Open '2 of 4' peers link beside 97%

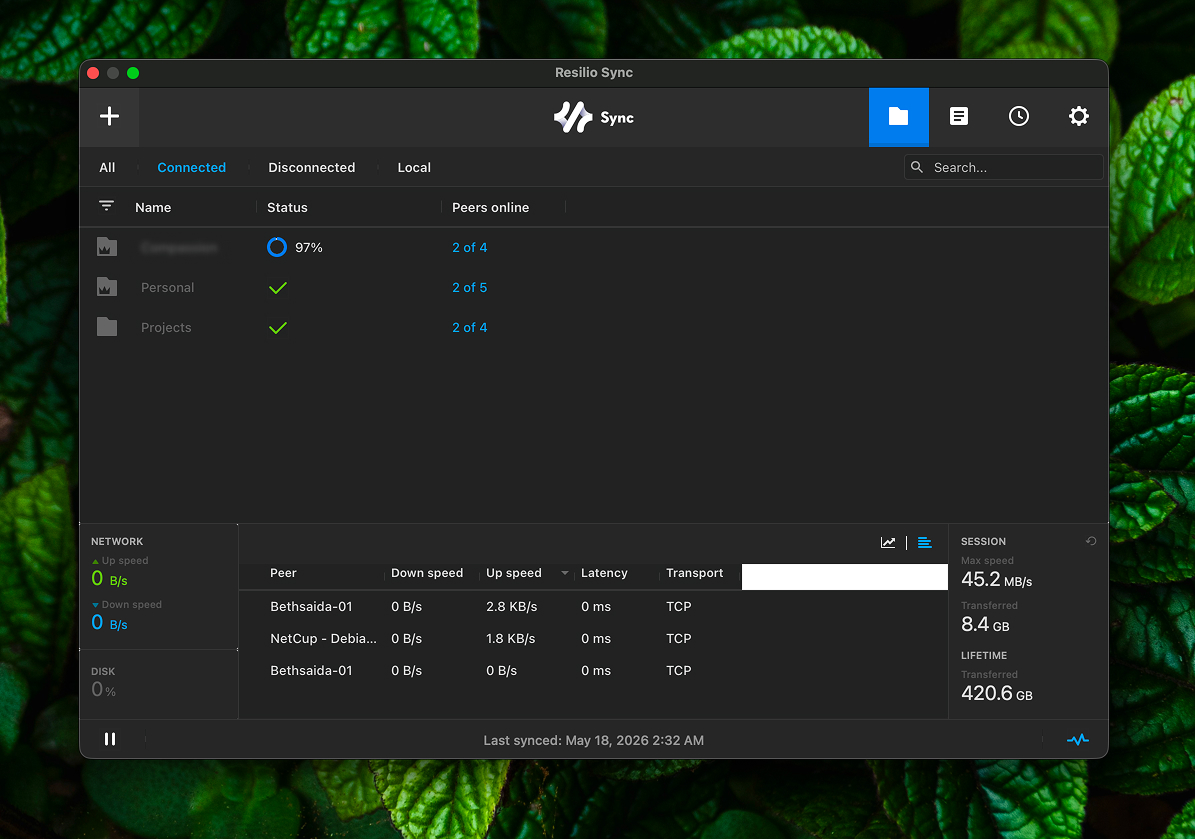[x=469, y=247]
